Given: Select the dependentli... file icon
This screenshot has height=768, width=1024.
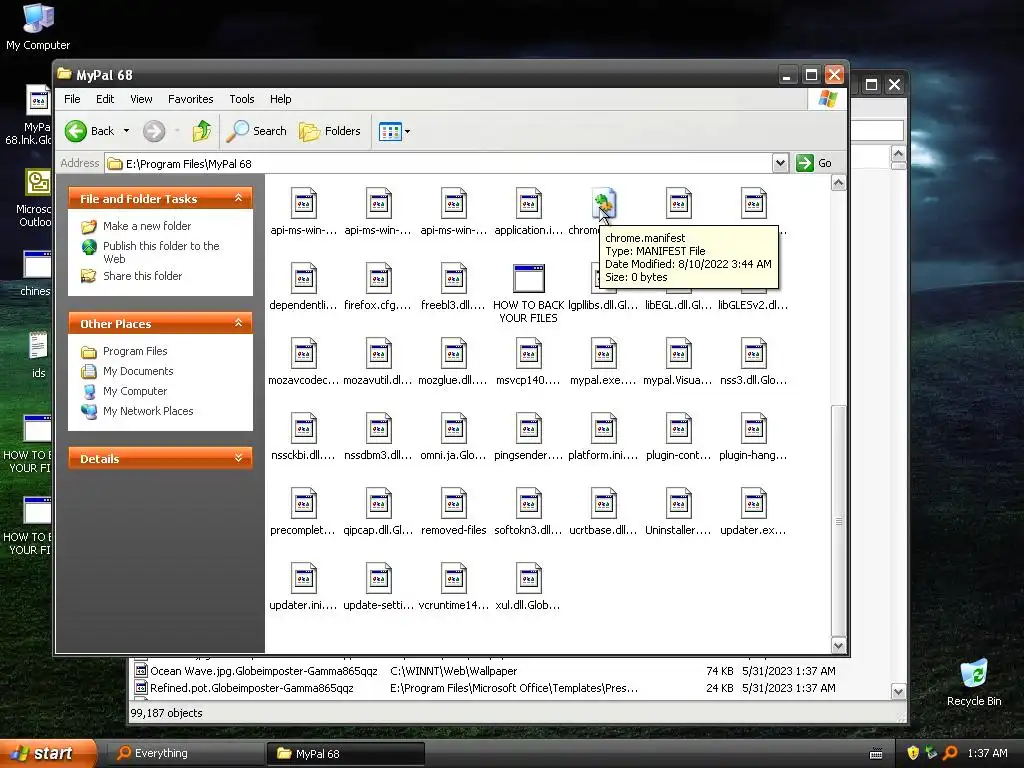Looking at the screenshot, I should point(304,278).
